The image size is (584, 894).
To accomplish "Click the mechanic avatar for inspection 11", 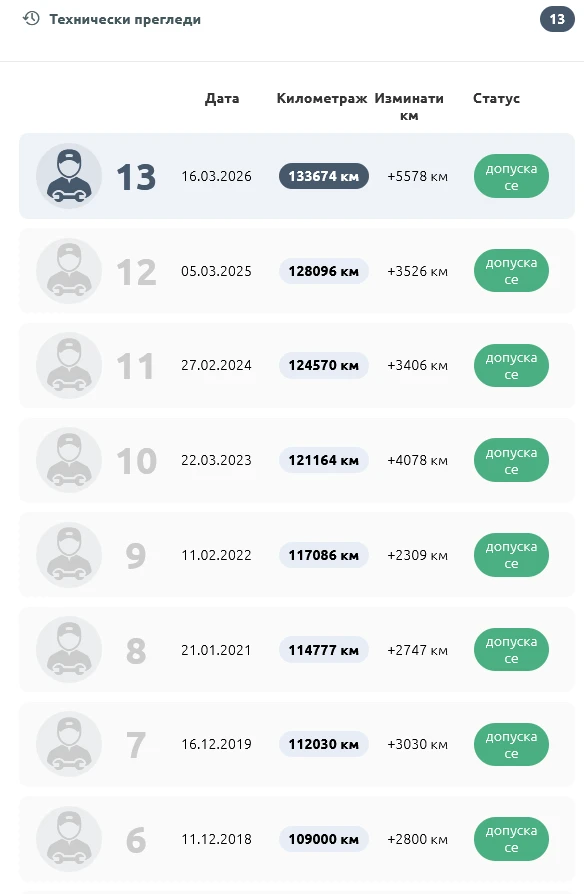I will (69, 365).
